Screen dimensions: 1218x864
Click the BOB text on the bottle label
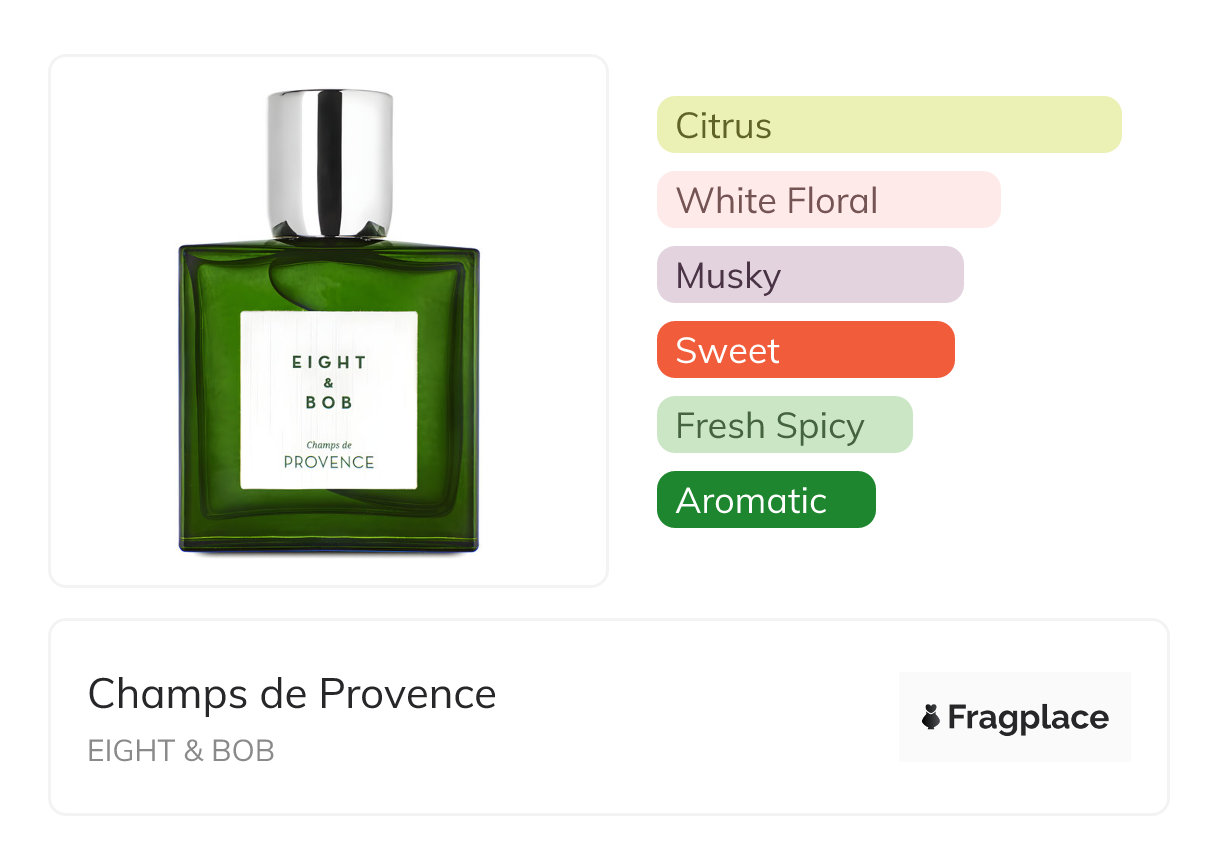click(329, 402)
